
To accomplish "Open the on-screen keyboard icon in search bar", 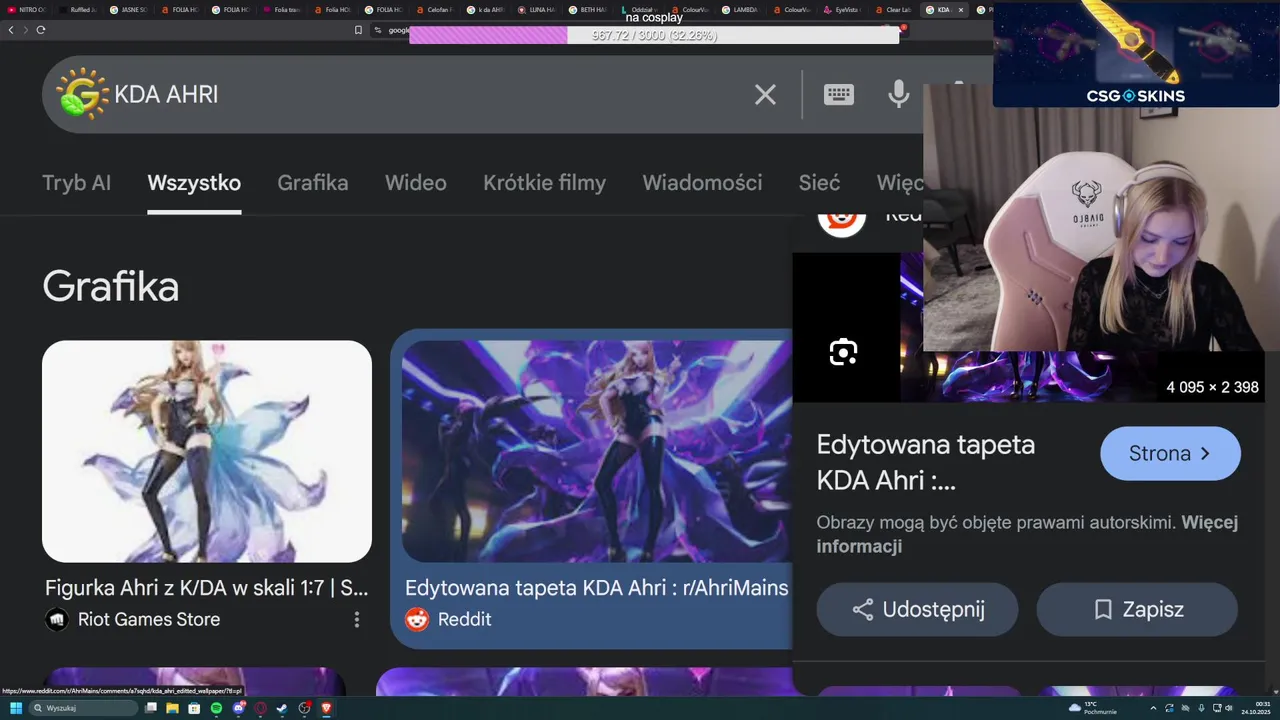I will [838, 95].
